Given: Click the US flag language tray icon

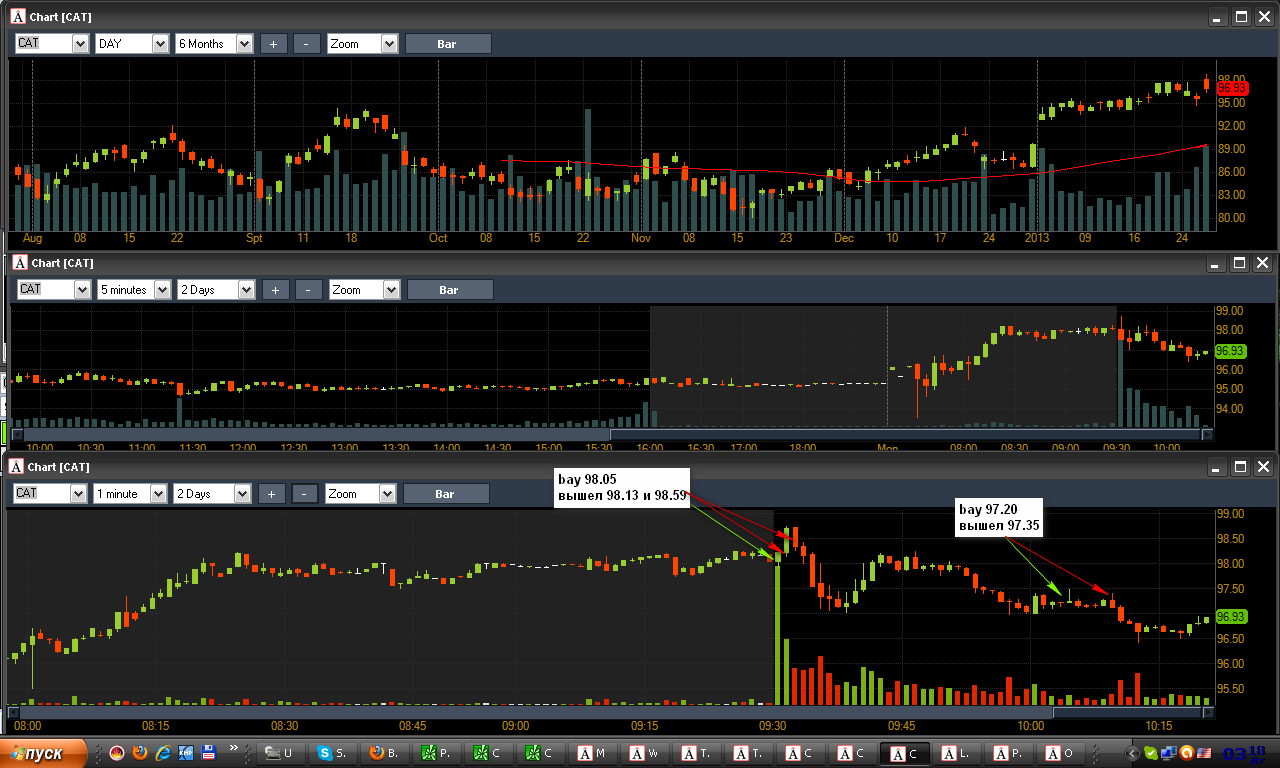Looking at the screenshot, I should click(1204, 753).
